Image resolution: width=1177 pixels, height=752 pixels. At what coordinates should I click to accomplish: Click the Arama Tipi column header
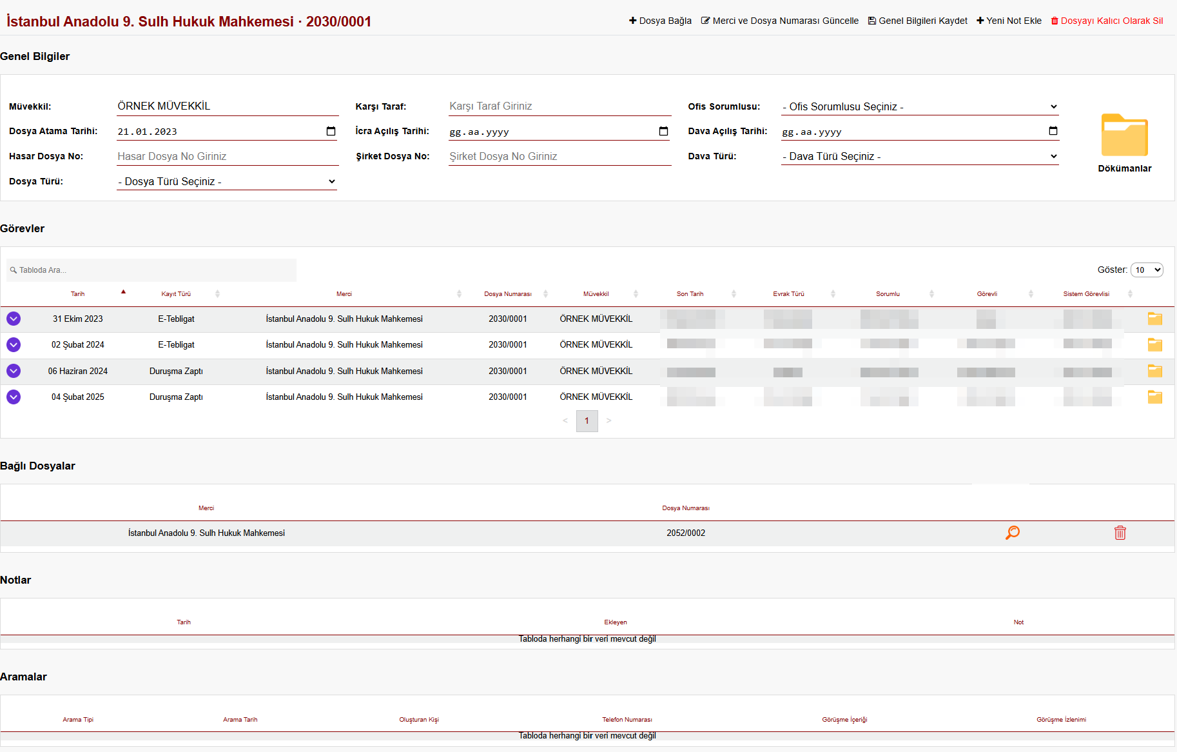coord(78,720)
